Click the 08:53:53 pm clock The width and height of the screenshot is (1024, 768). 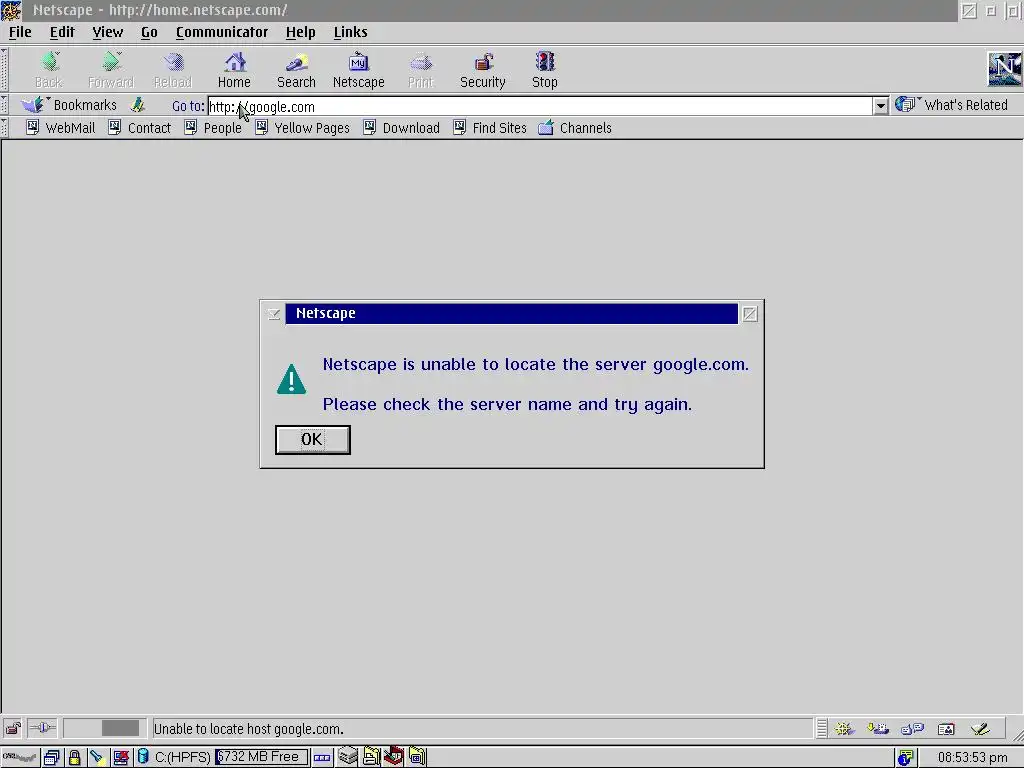972,758
